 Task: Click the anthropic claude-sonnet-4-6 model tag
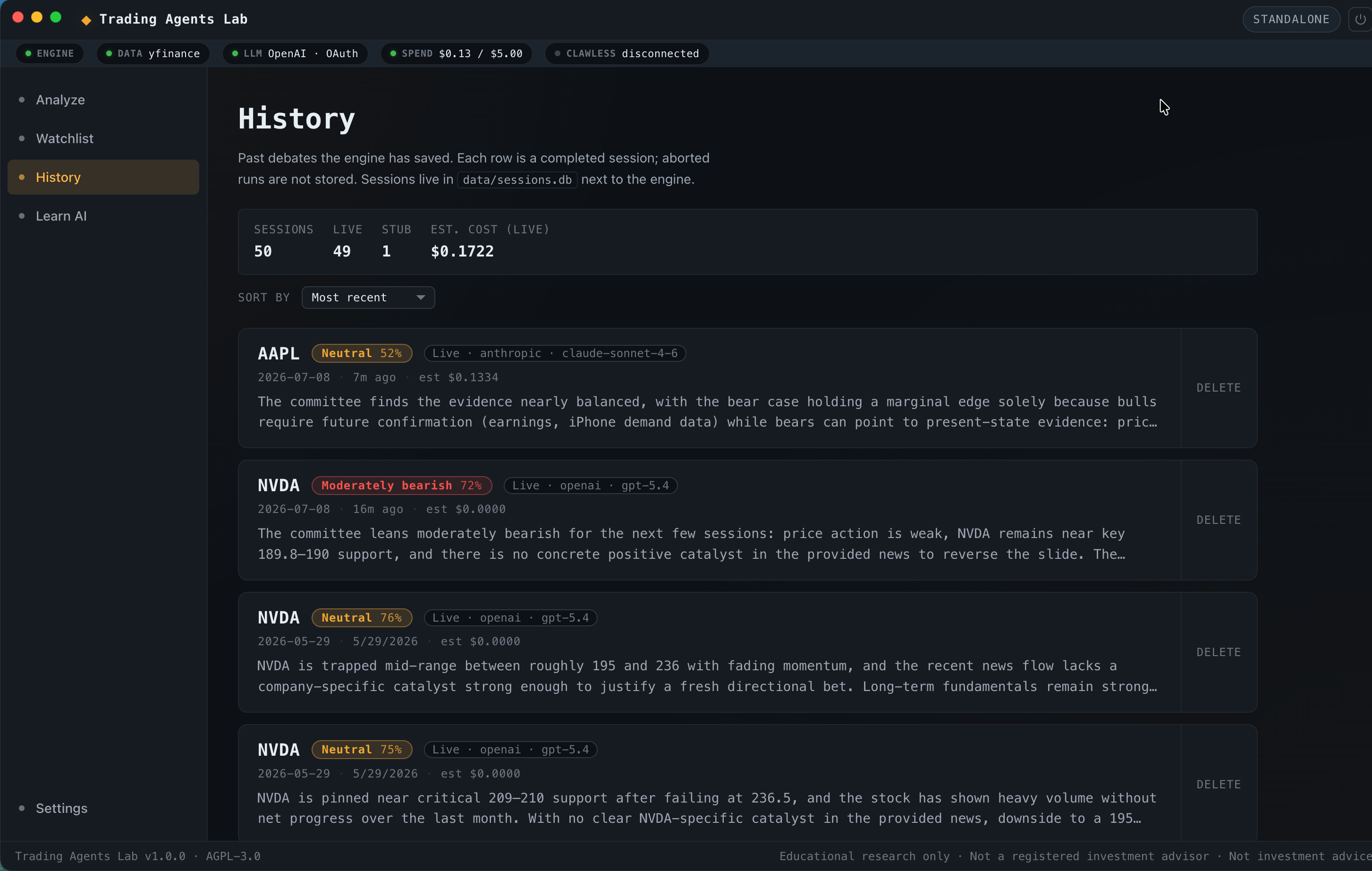click(x=555, y=353)
